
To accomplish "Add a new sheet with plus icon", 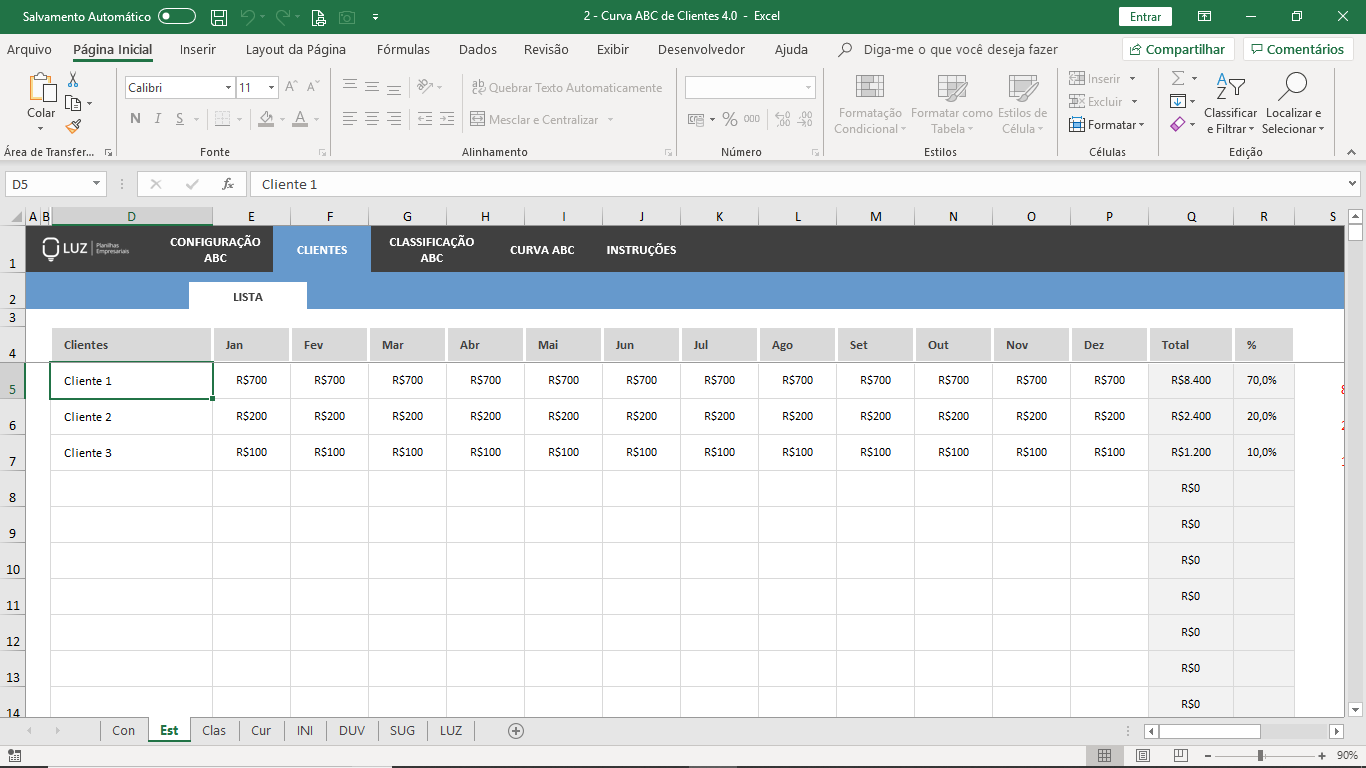I will click(516, 731).
